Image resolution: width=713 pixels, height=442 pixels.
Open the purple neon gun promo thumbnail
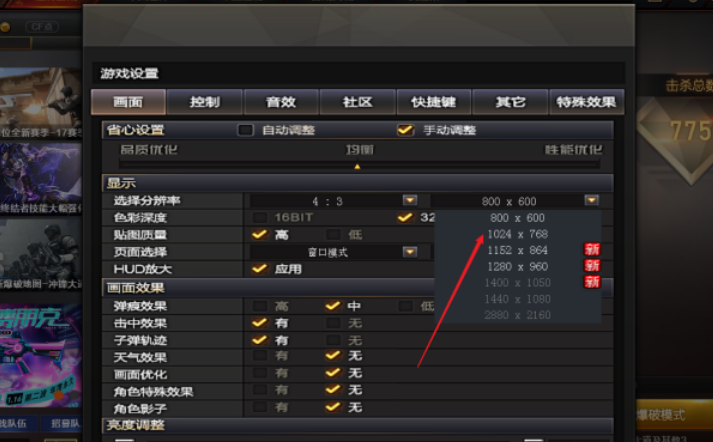click(x=40, y=355)
